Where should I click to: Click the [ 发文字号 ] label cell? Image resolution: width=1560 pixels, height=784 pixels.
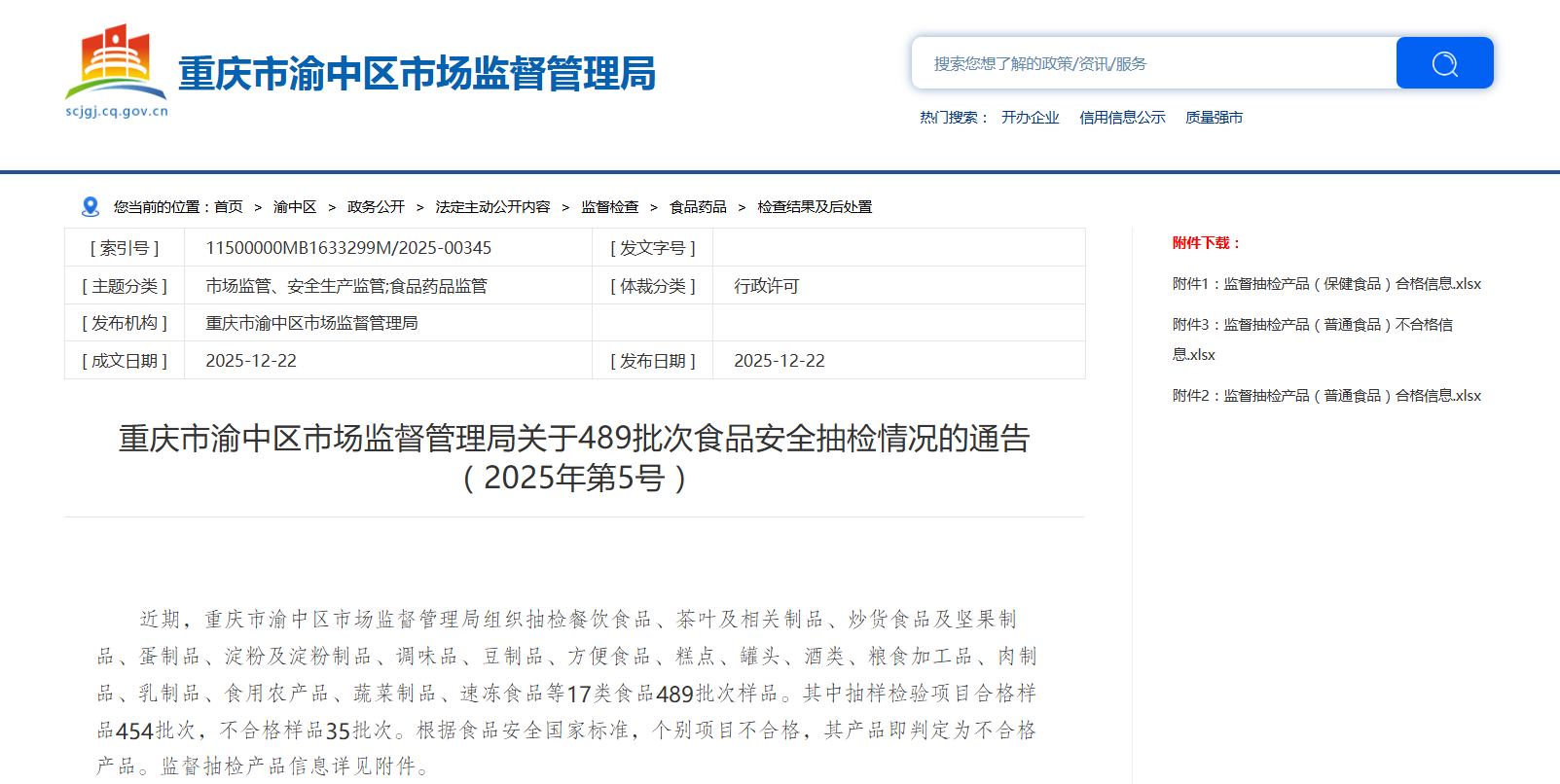click(653, 248)
